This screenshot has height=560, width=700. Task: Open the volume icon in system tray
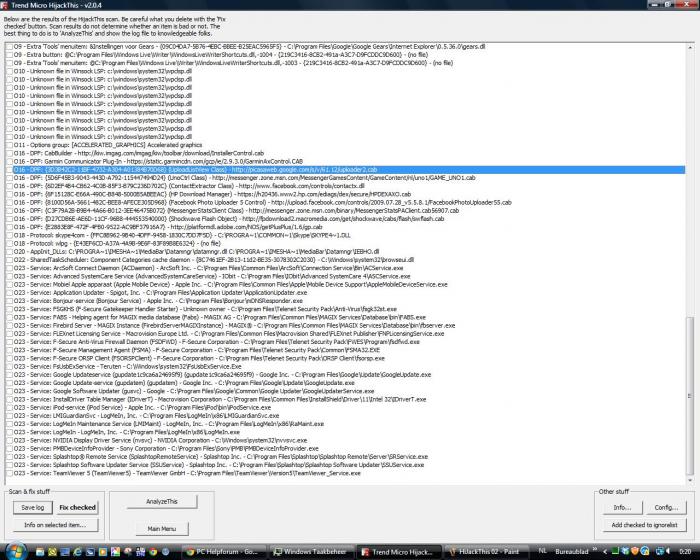click(x=667, y=552)
